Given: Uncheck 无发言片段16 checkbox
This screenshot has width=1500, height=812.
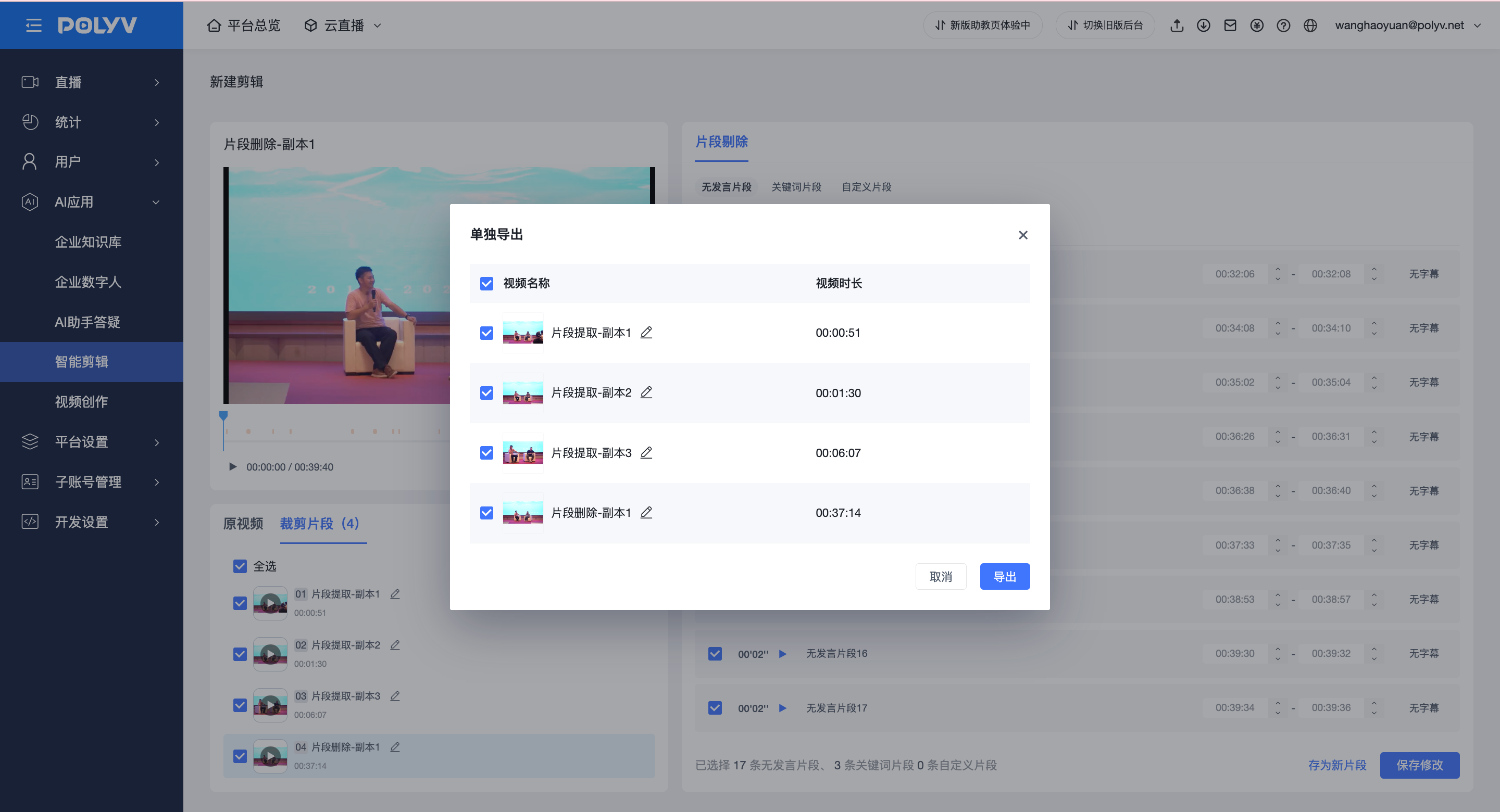Looking at the screenshot, I should (x=715, y=653).
